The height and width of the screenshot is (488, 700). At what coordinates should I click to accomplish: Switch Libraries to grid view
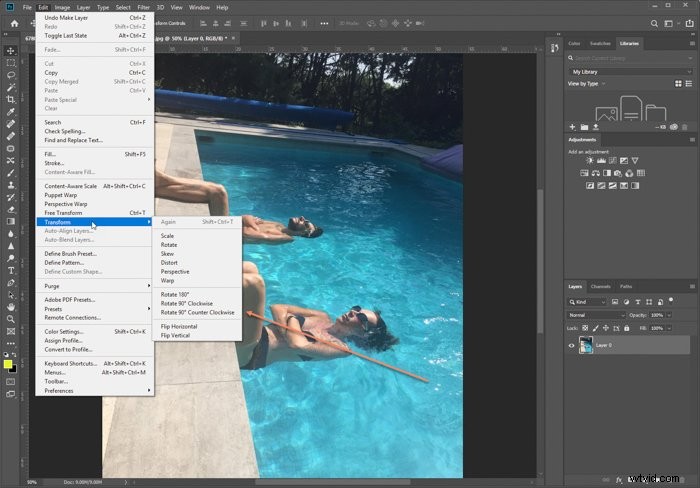tap(678, 83)
